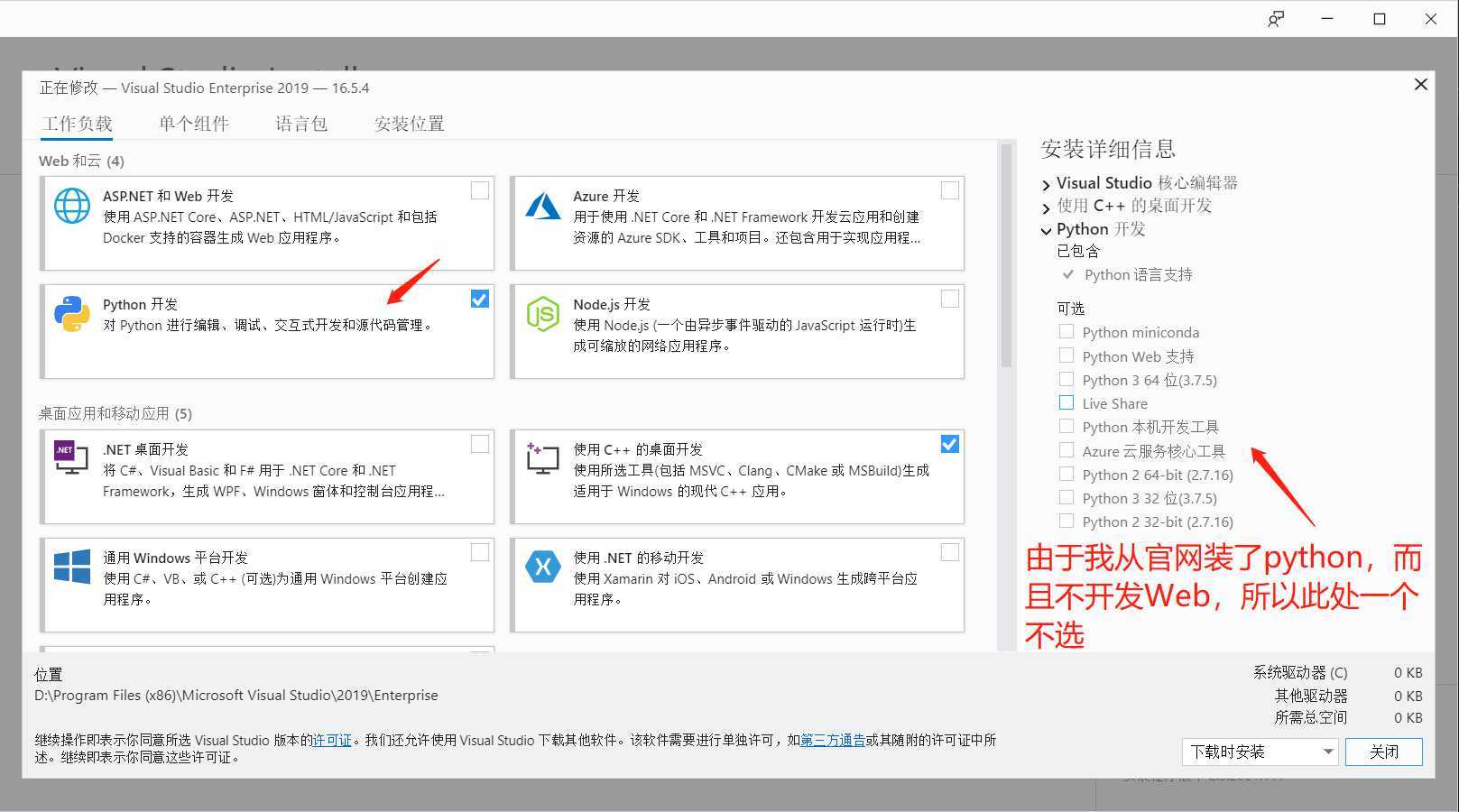Click the Xamarin mobile development icon

543,567
